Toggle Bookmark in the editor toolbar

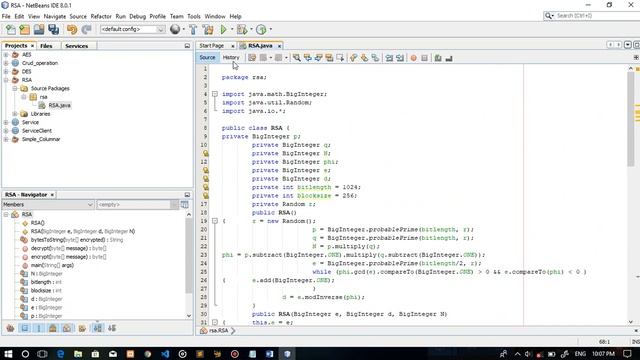pos(375,58)
